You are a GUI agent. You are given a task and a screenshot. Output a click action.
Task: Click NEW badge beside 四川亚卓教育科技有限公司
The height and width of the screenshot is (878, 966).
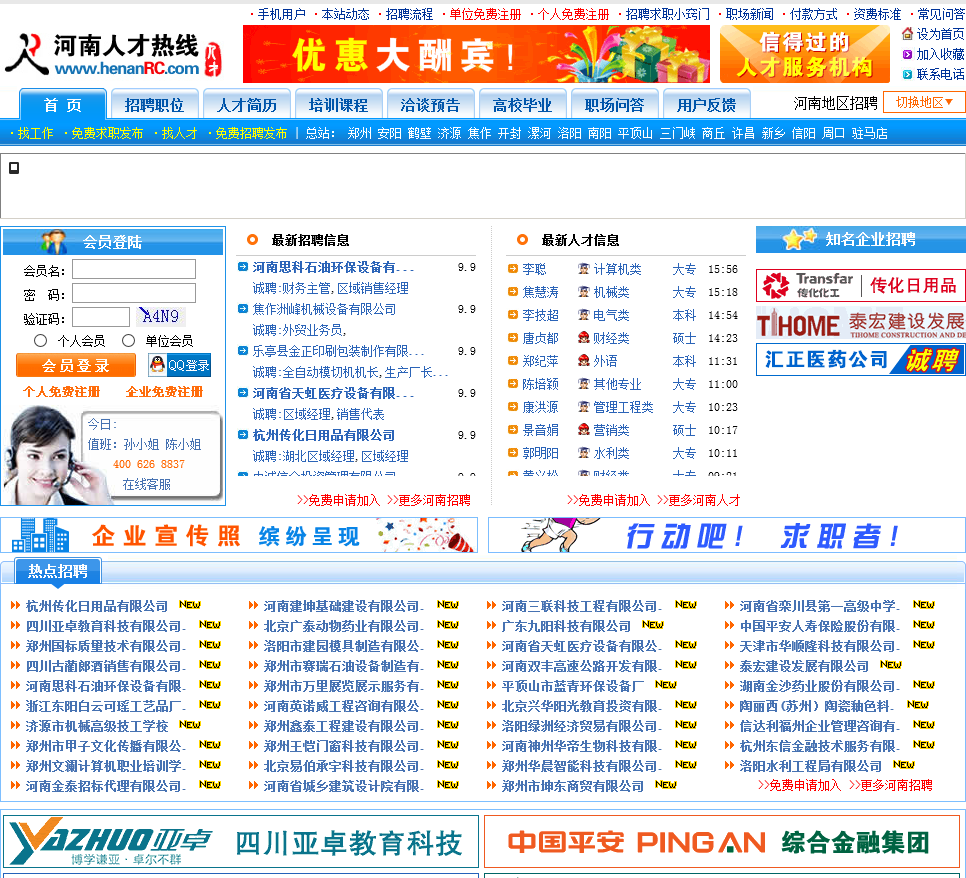(210, 625)
